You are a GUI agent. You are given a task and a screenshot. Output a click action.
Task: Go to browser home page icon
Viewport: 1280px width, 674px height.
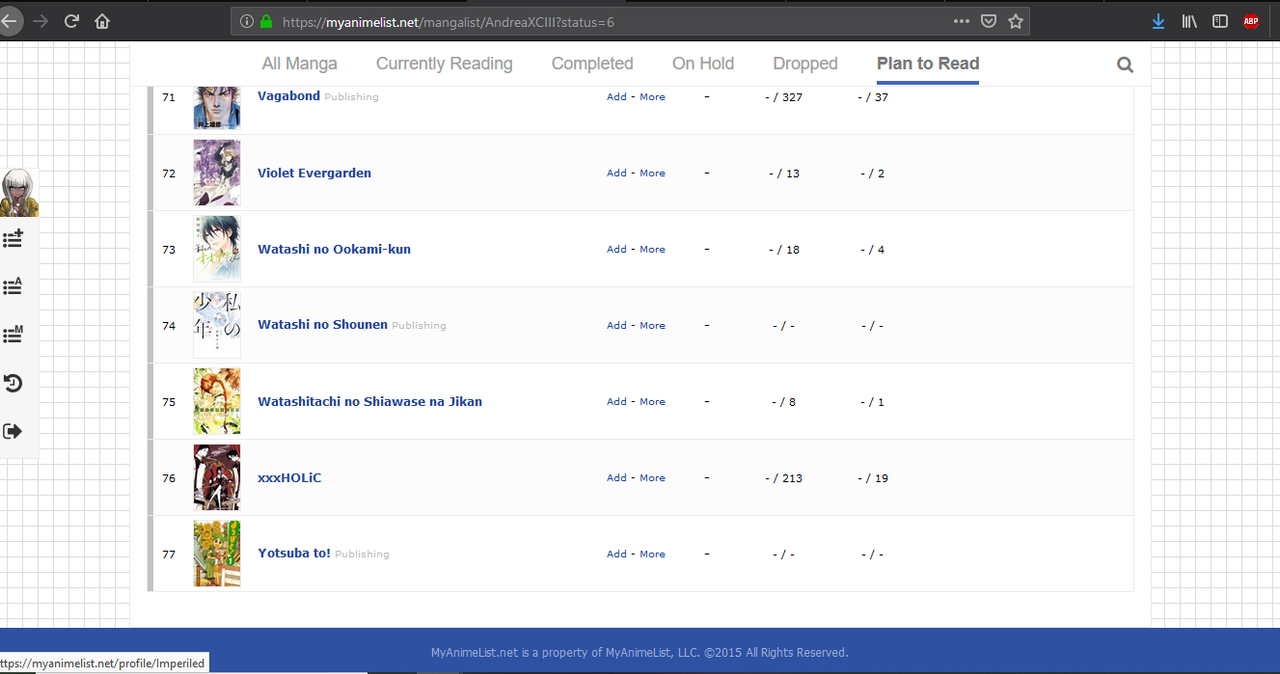pyautogui.click(x=102, y=21)
